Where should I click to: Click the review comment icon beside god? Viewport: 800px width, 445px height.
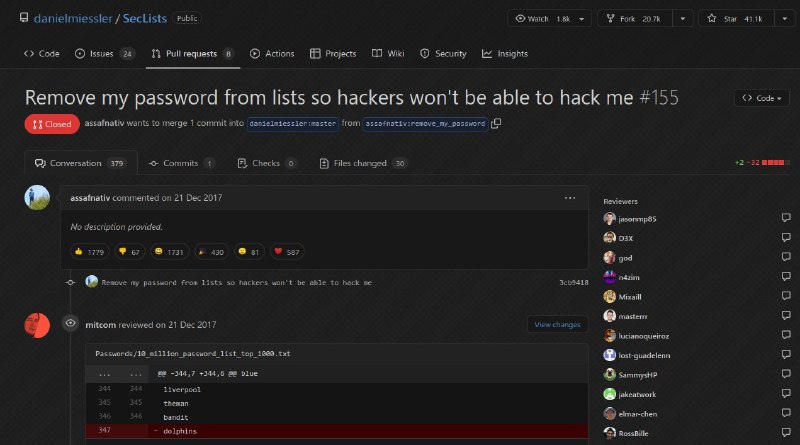786,257
